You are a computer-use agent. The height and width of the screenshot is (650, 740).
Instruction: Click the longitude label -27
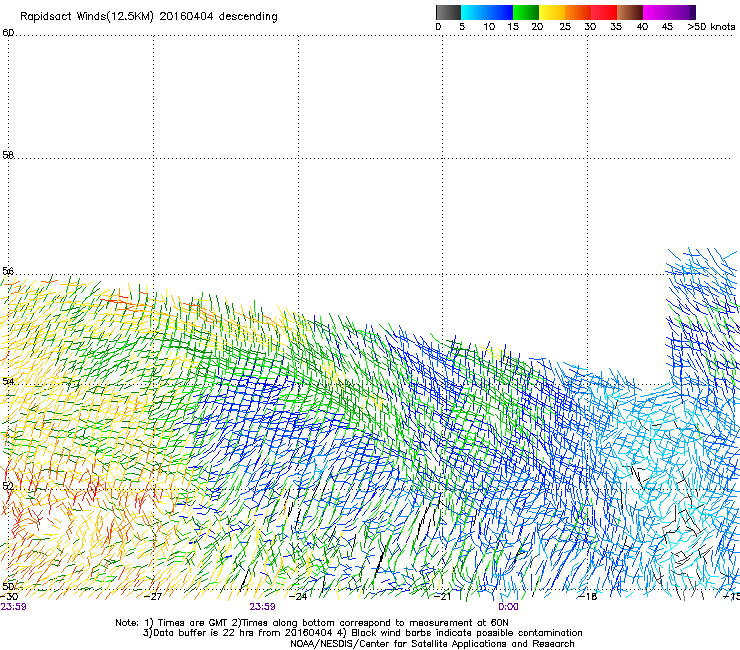click(x=153, y=596)
